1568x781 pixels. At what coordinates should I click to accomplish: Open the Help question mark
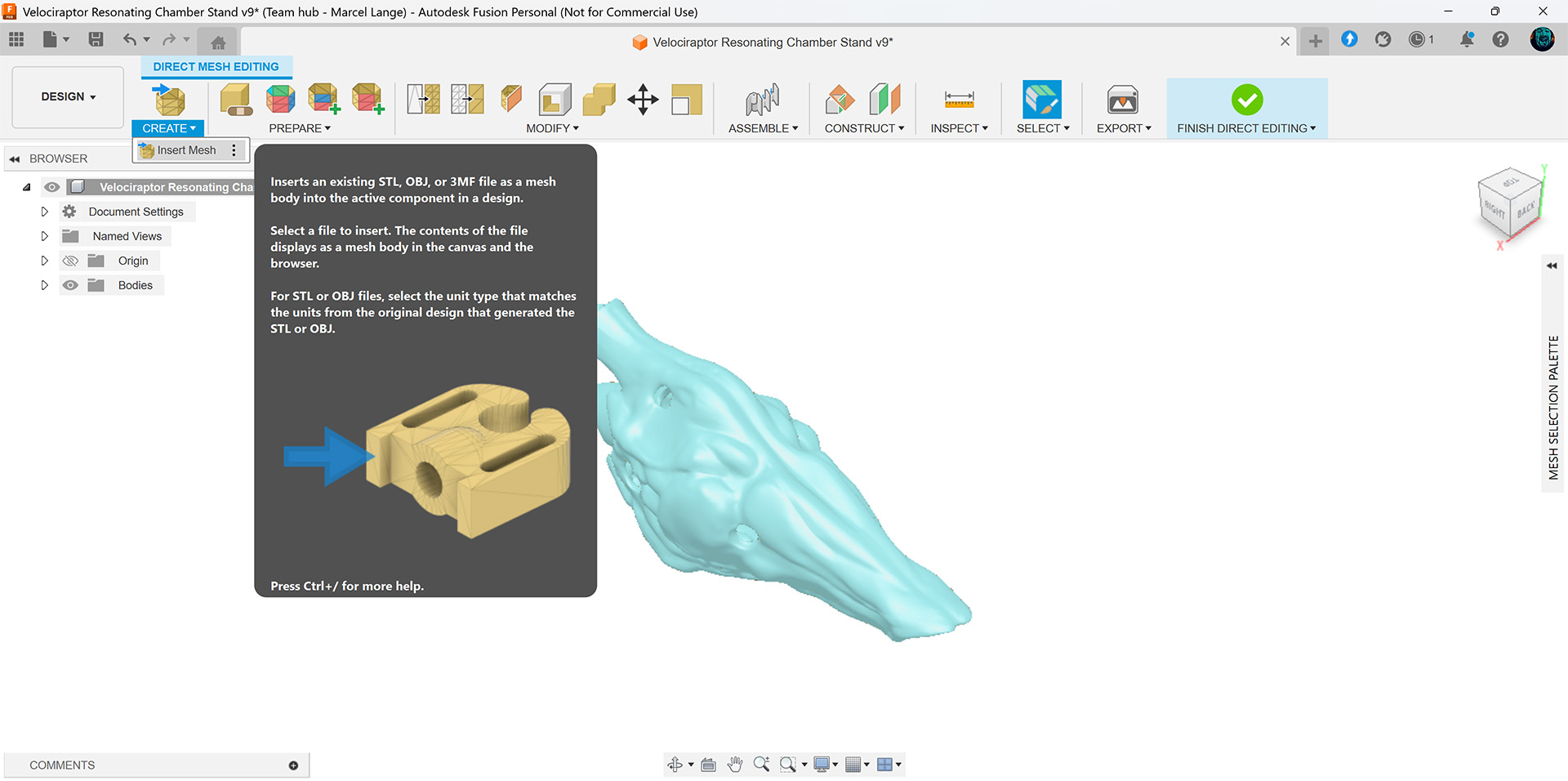1500,39
